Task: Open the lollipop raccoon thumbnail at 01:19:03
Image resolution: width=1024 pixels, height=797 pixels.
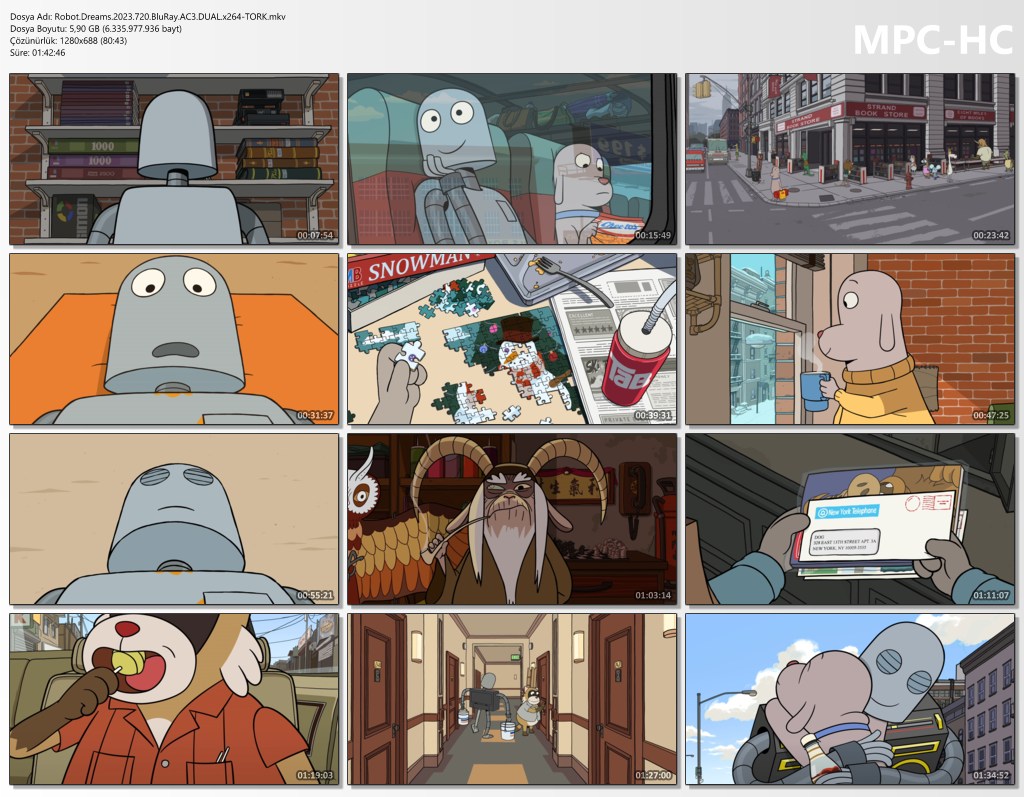Action: click(174, 699)
